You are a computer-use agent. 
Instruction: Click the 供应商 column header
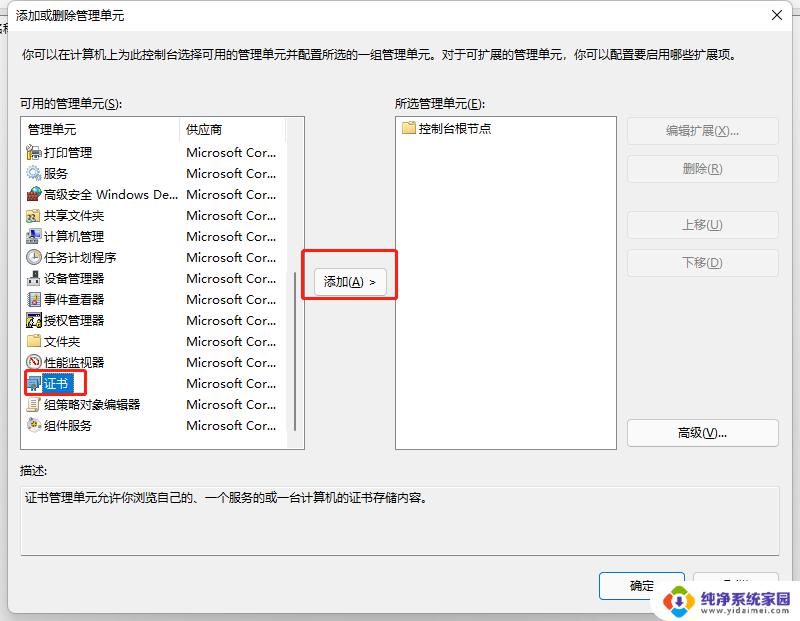pos(233,130)
